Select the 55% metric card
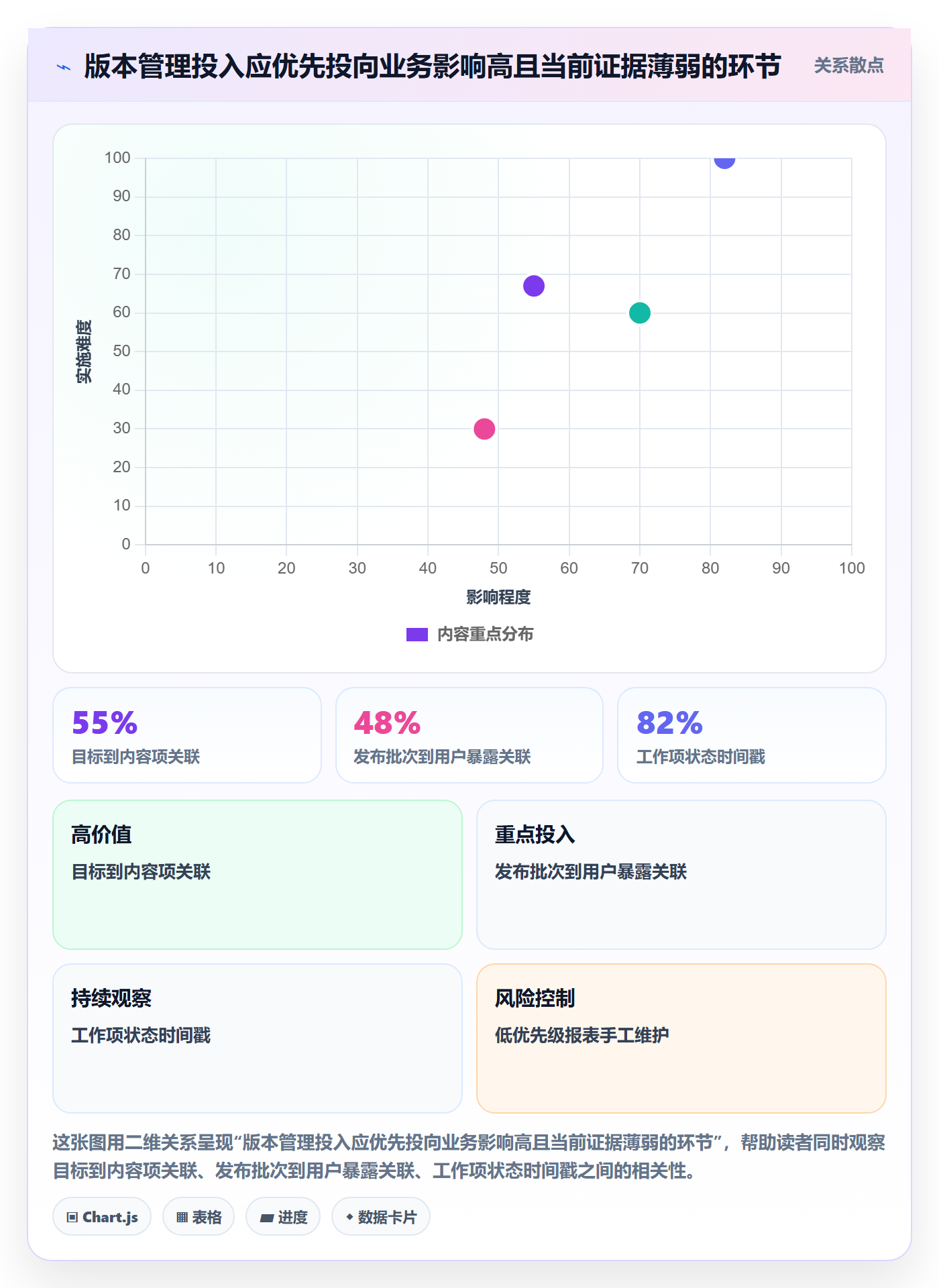The image size is (939, 1288). coord(187,735)
